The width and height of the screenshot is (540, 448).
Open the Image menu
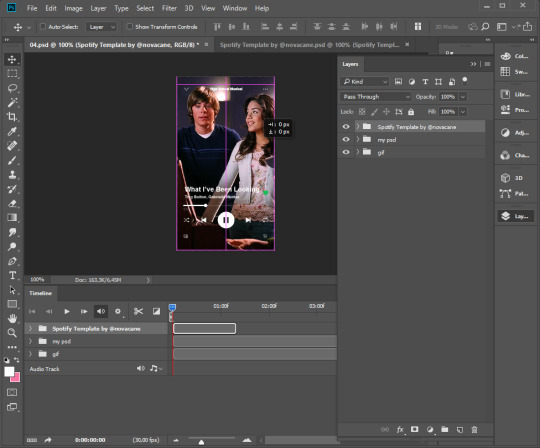pyautogui.click(x=73, y=8)
